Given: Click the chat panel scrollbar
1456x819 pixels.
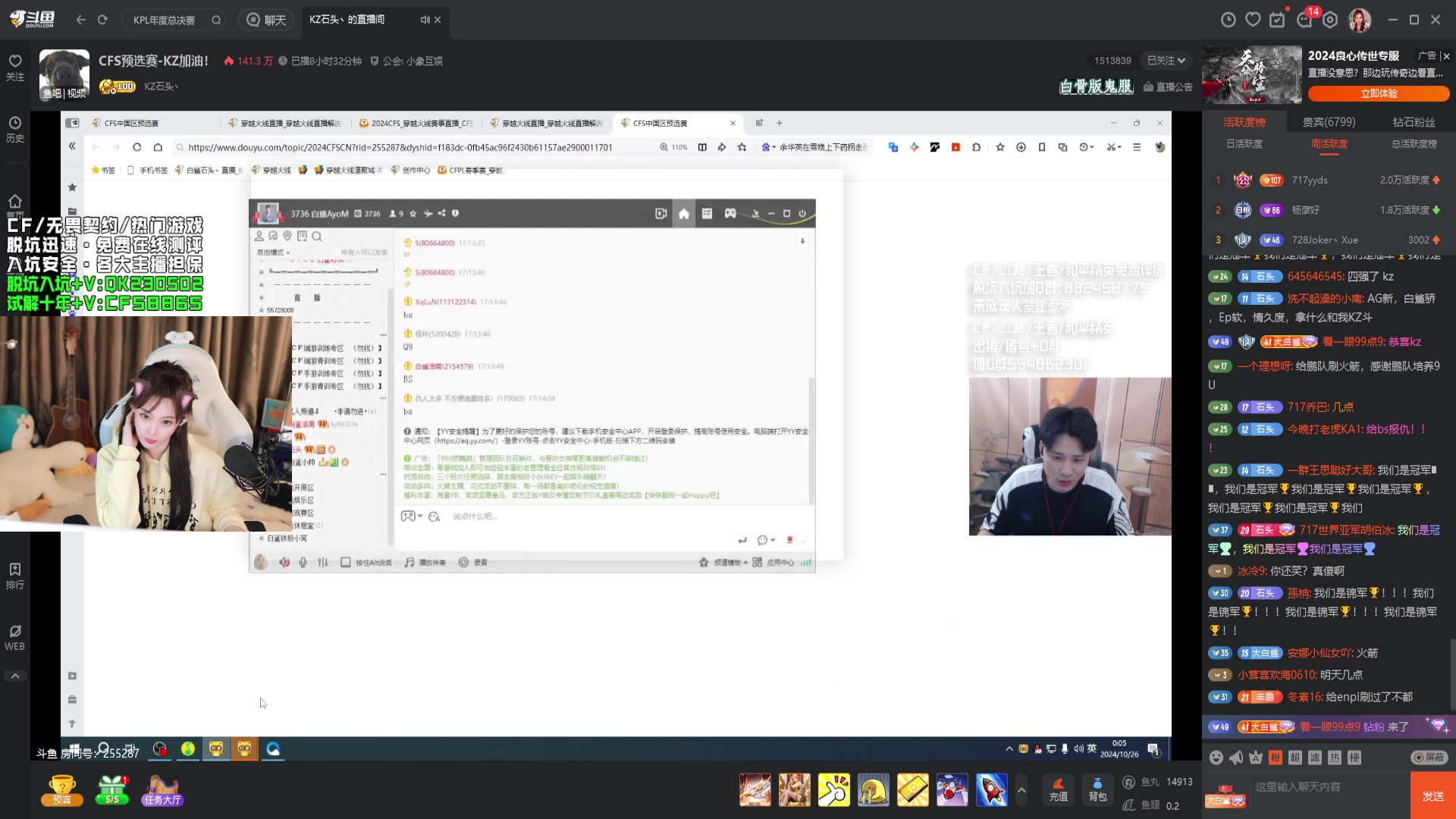Looking at the screenshot, I should tap(1452, 675).
